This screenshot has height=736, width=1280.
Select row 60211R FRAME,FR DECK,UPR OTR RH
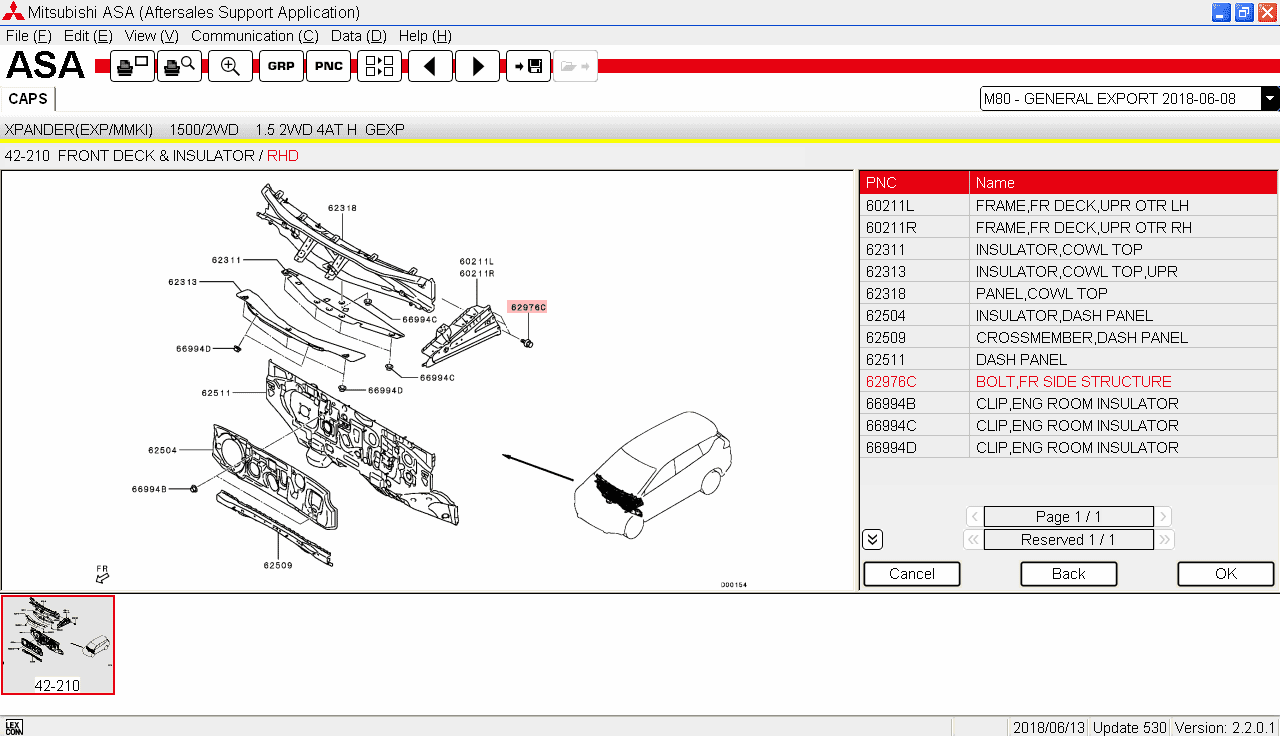coord(1068,227)
